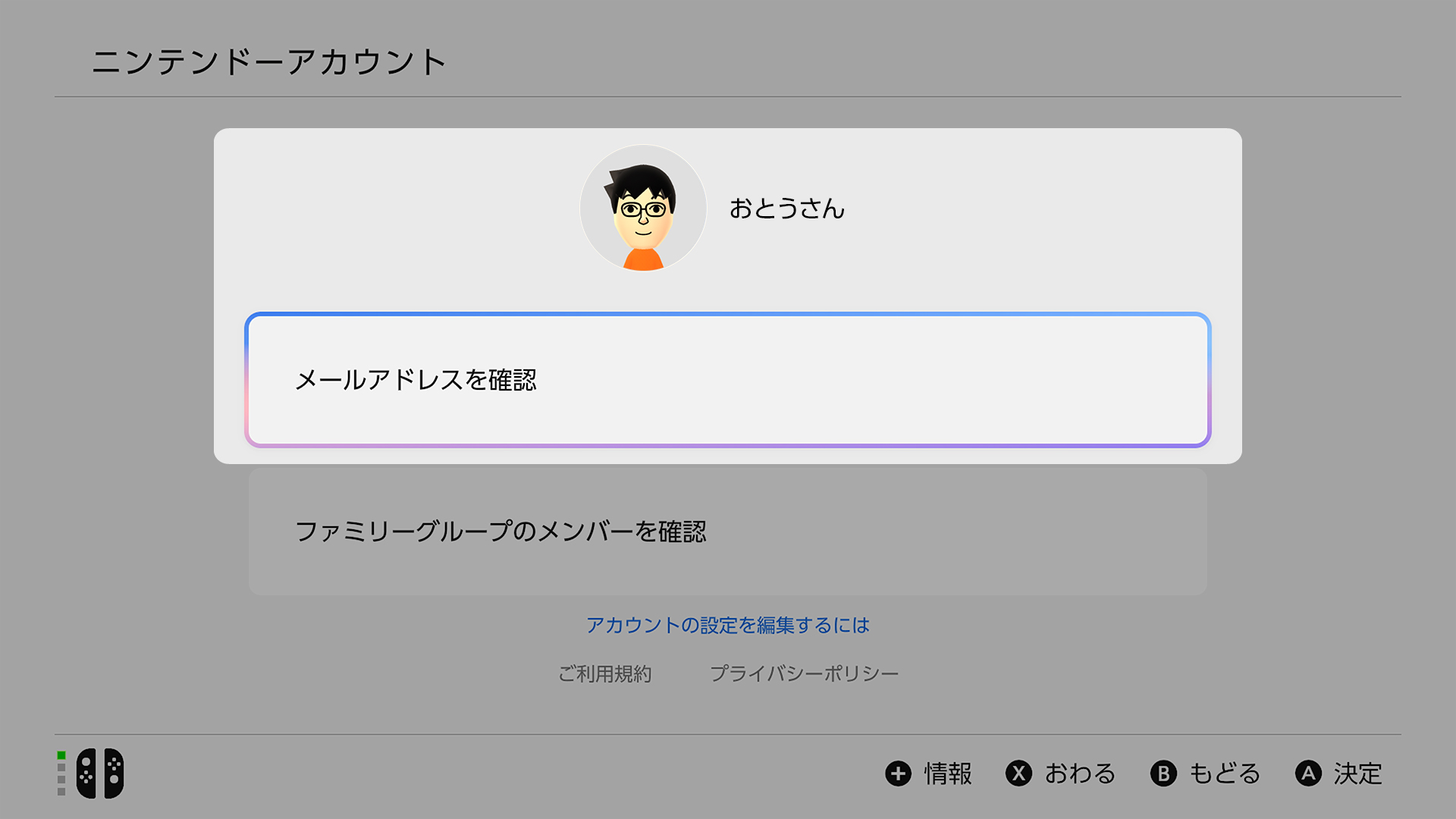
Task: Click the X button icon for おわる
Action: tap(1019, 773)
